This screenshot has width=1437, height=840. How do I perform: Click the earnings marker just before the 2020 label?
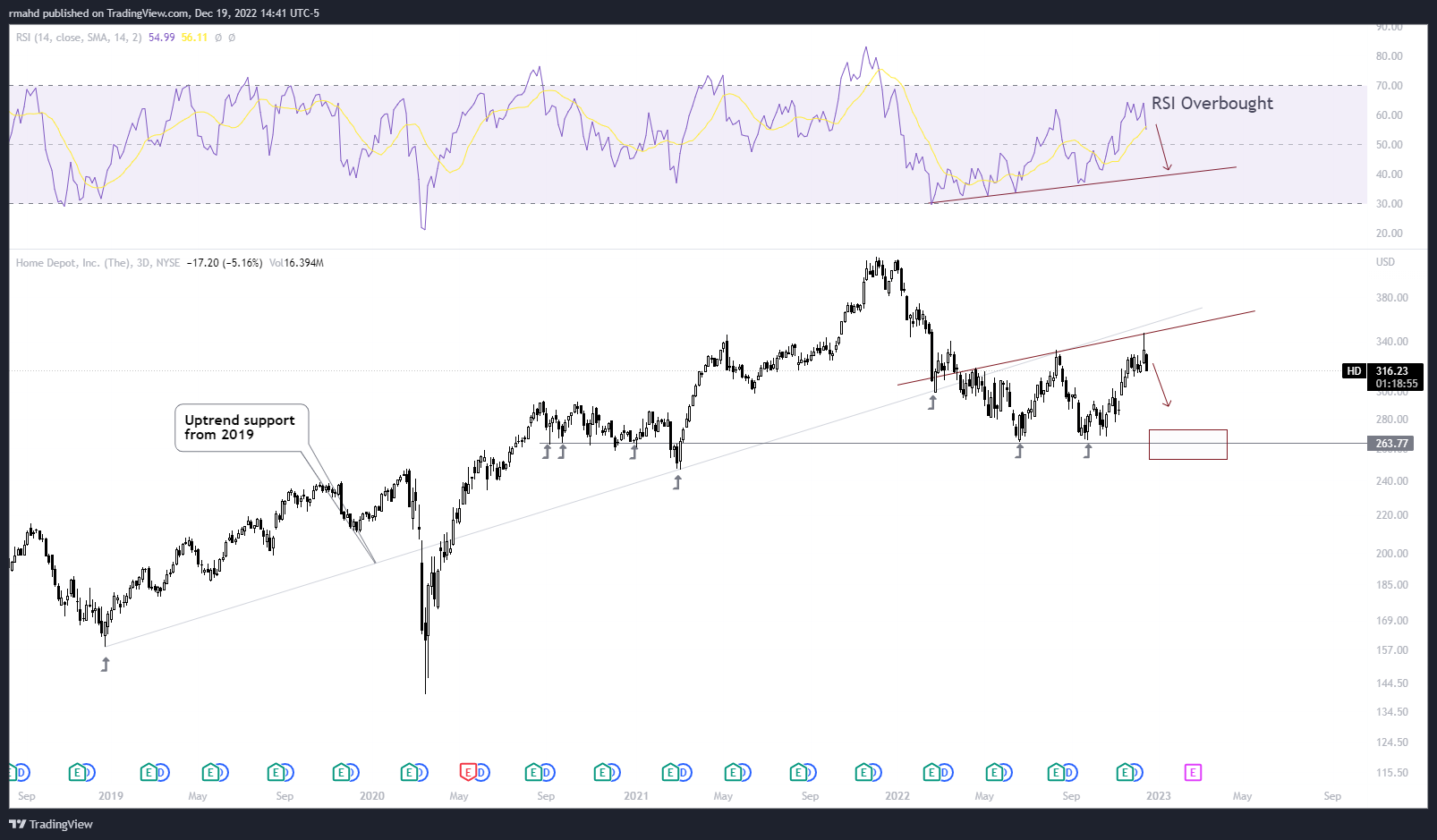coord(341,772)
